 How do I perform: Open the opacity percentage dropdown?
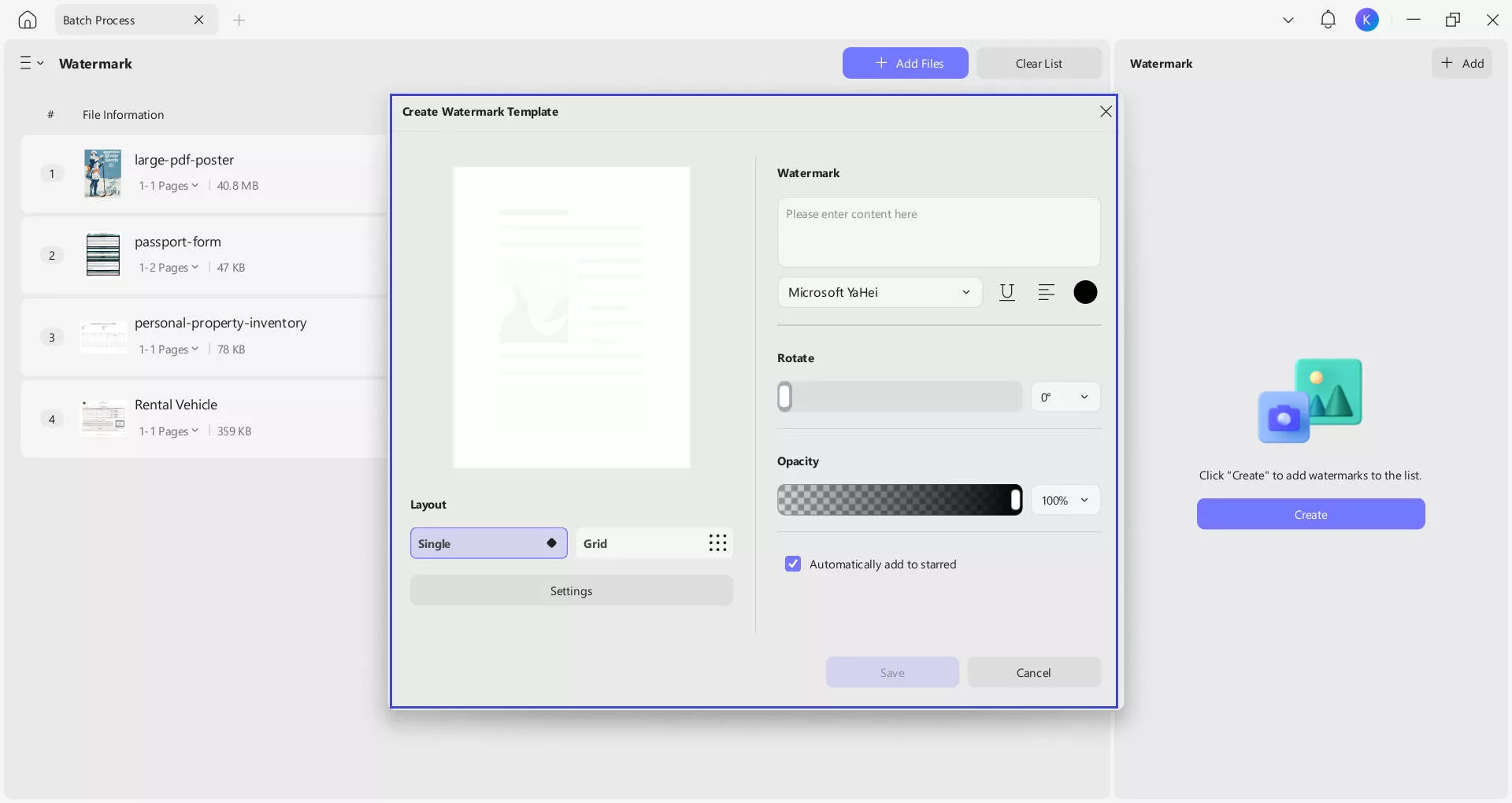coord(1065,500)
